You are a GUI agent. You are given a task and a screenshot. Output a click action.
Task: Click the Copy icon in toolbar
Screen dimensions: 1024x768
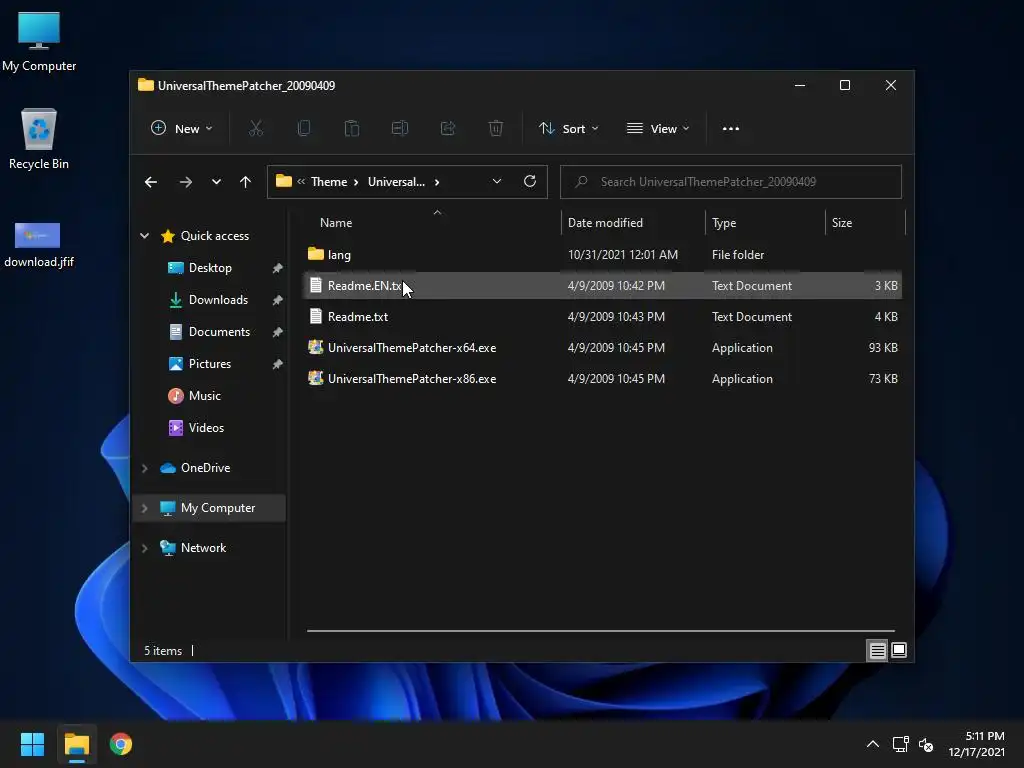pyautogui.click(x=304, y=129)
